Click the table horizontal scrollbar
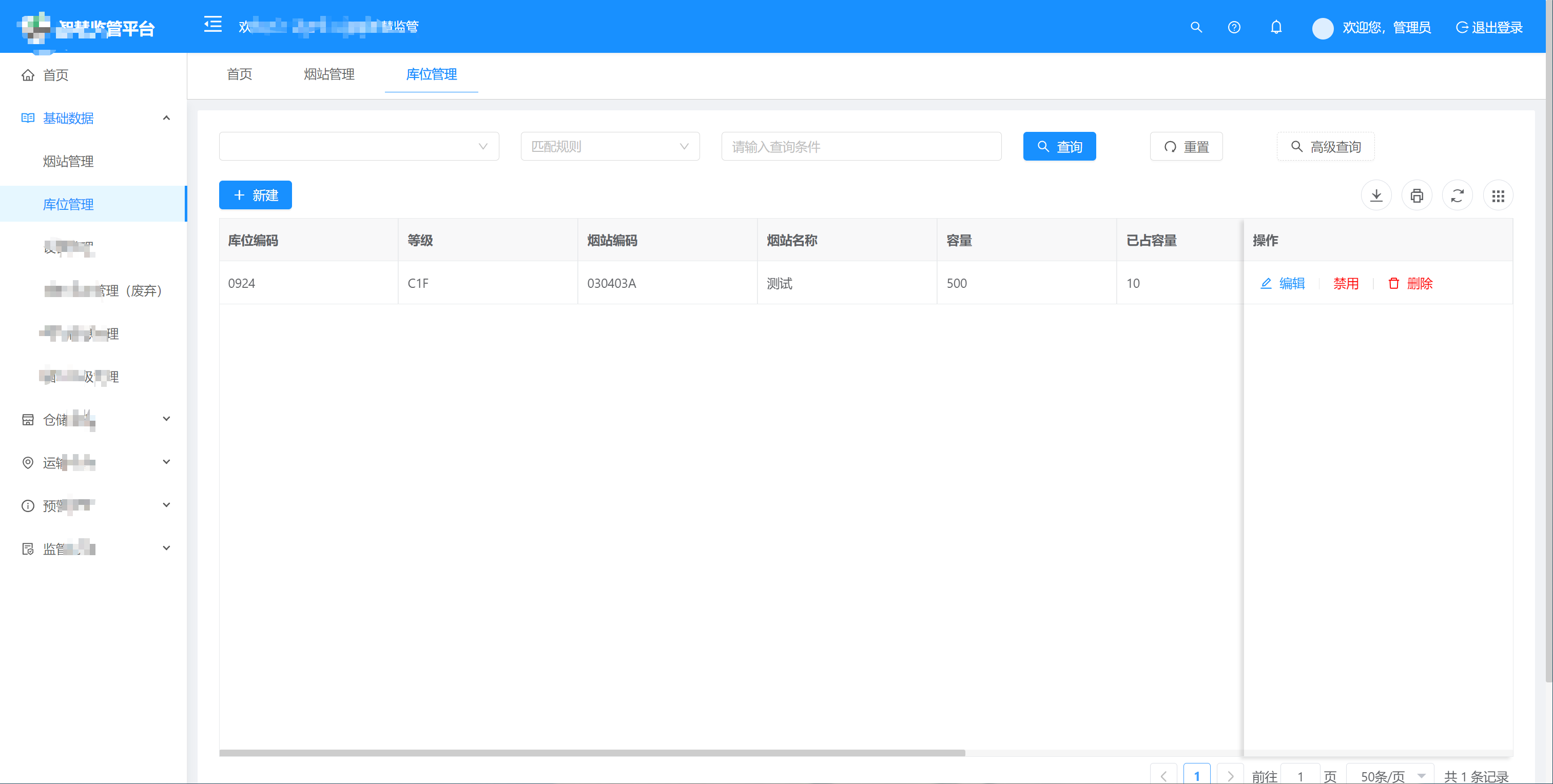The width and height of the screenshot is (1553, 784). point(592,753)
